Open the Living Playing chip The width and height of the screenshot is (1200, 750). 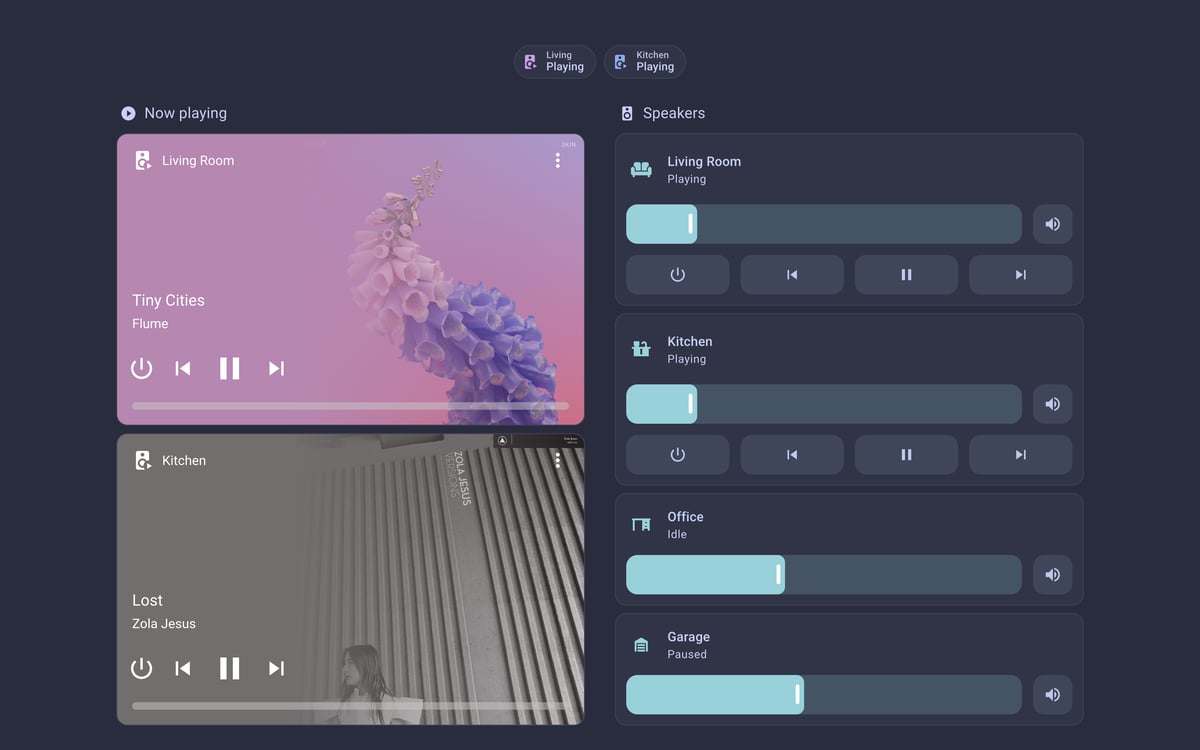coord(555,62)
